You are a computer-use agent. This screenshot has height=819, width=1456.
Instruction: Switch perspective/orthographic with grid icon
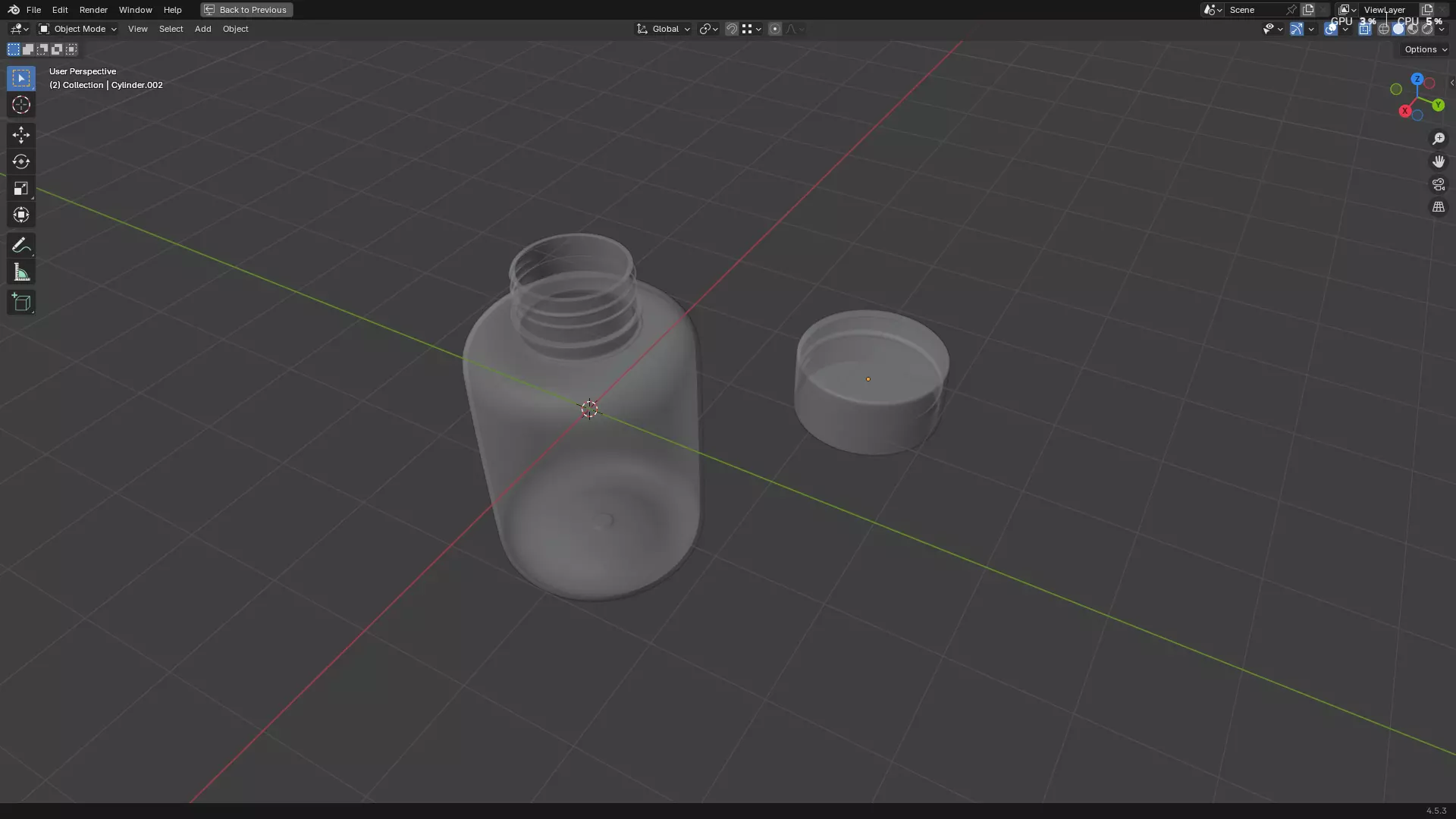click(1439, 207)
